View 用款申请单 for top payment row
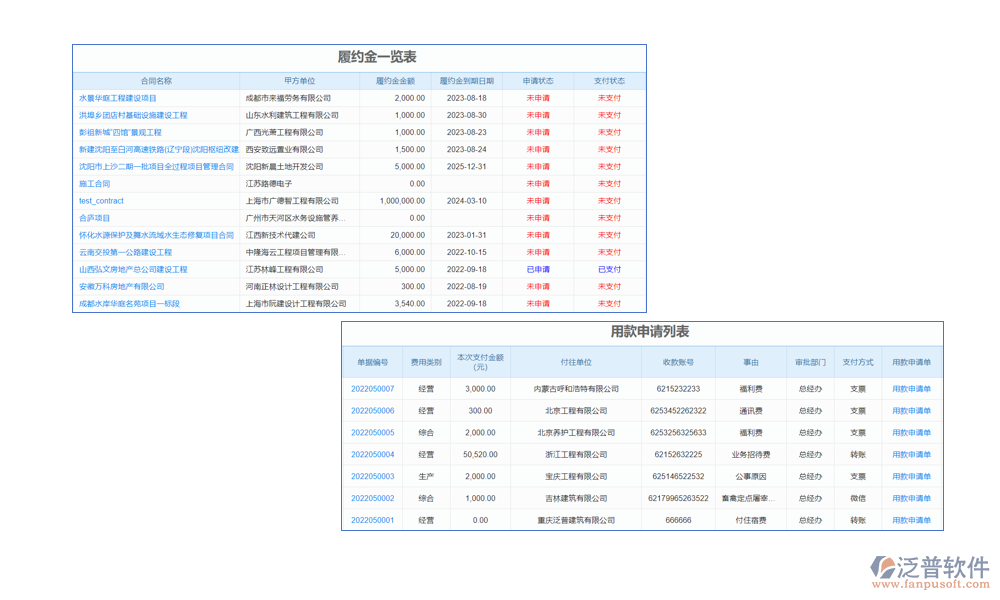Viewport: 1000px width, 600px height. coord(913,389)
